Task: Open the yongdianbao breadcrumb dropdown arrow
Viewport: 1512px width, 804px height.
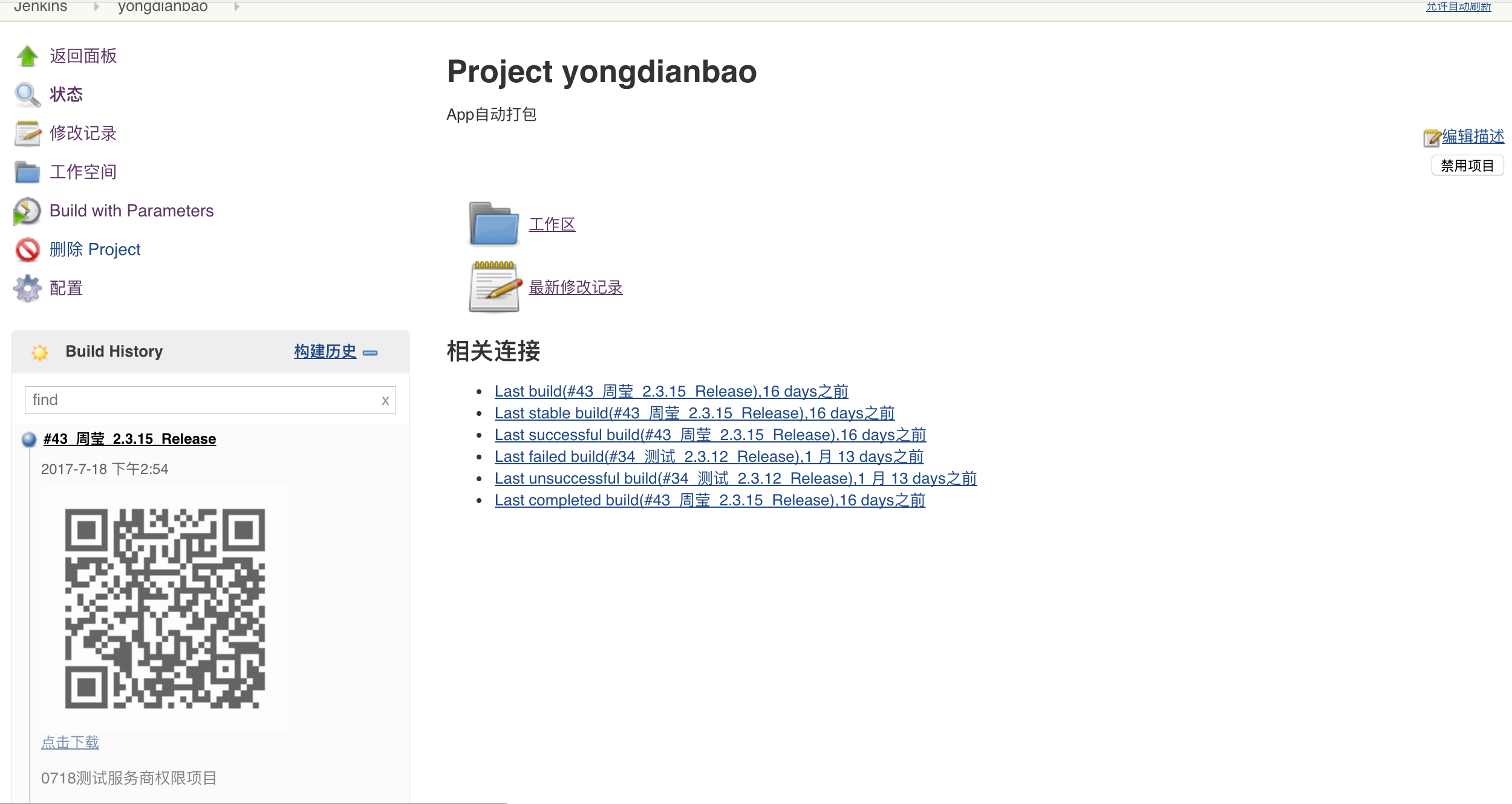Action: coord(236,7)
